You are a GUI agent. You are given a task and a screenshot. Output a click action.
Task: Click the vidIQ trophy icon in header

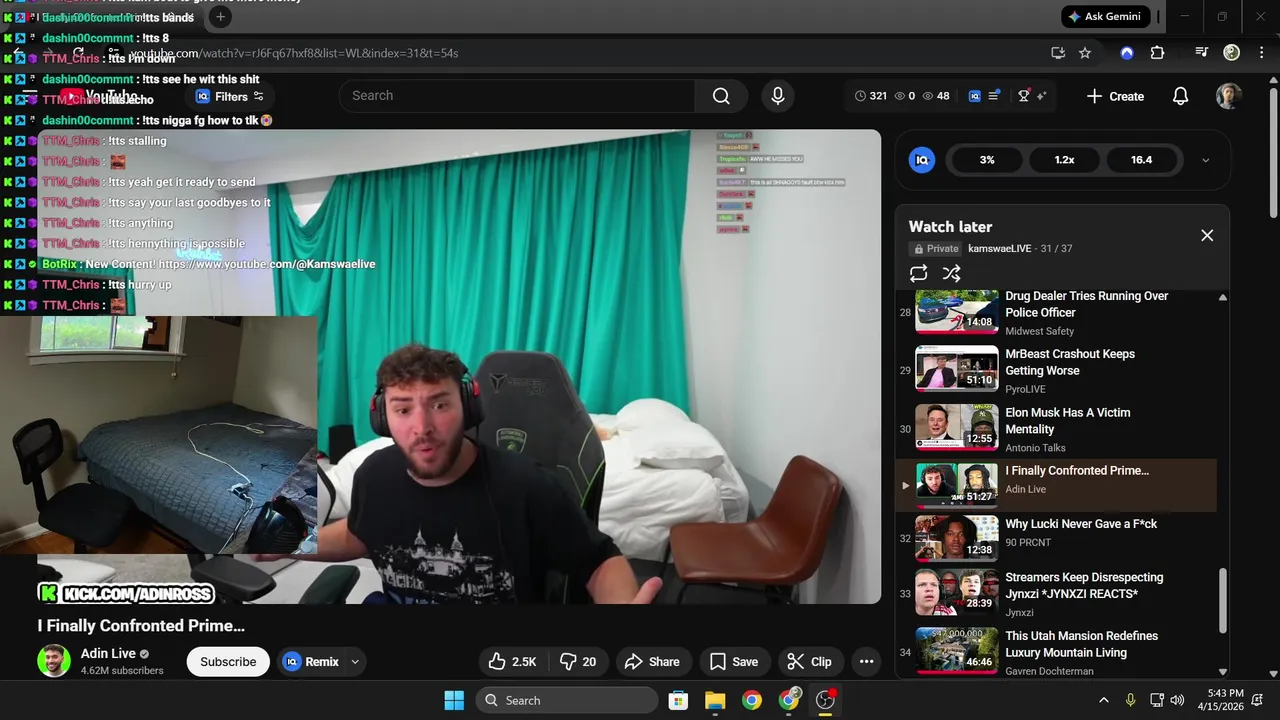pyautogui.click(x=1023, y=96)
